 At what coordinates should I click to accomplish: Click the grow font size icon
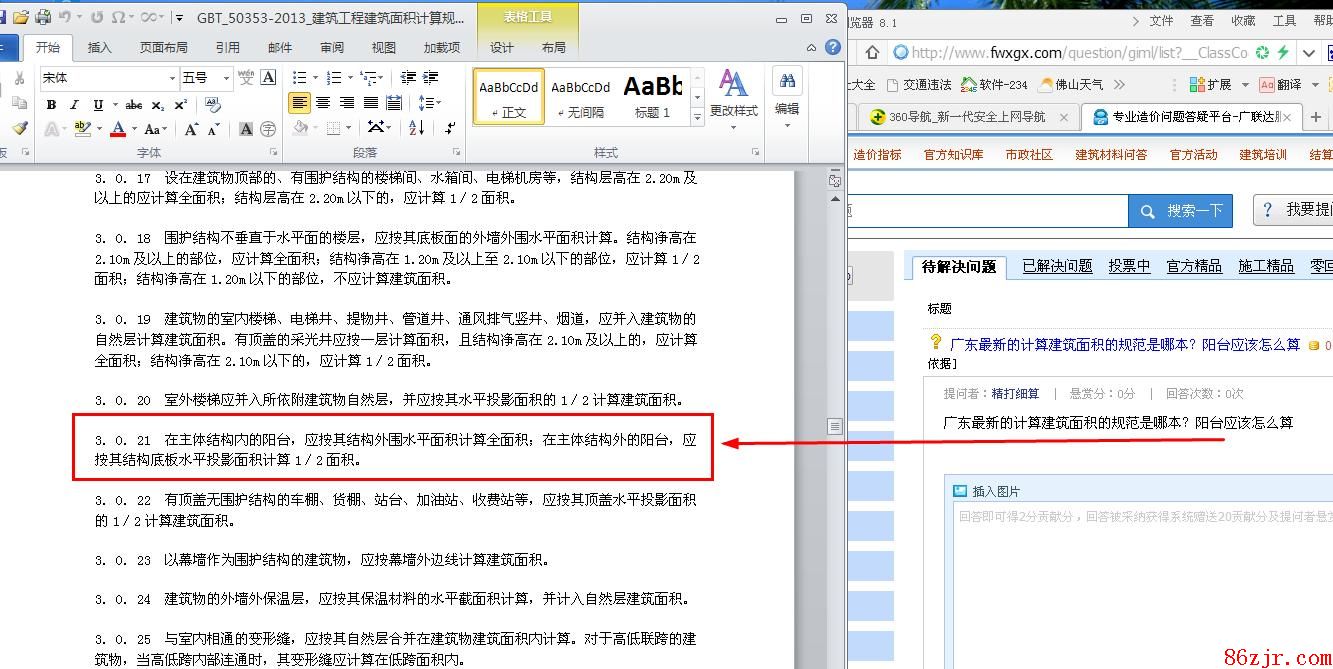[191, 129]
